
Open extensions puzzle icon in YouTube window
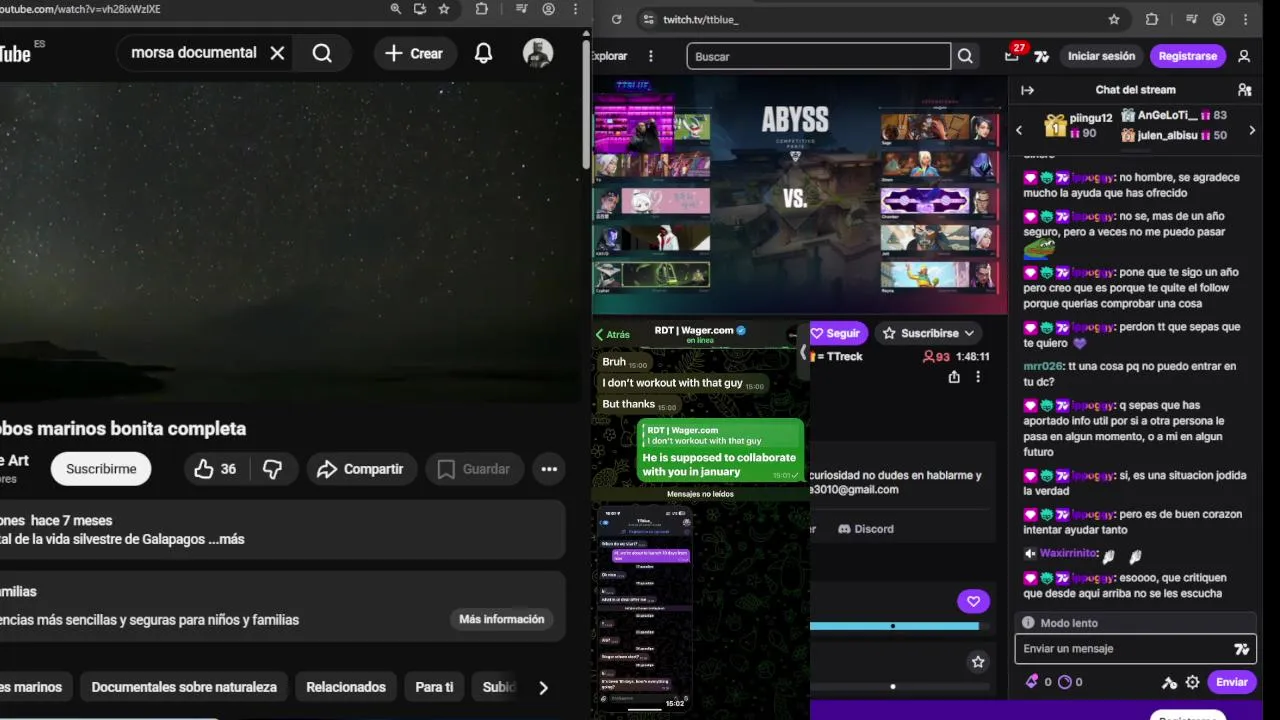pyautogui.click(x=482, y=9)
